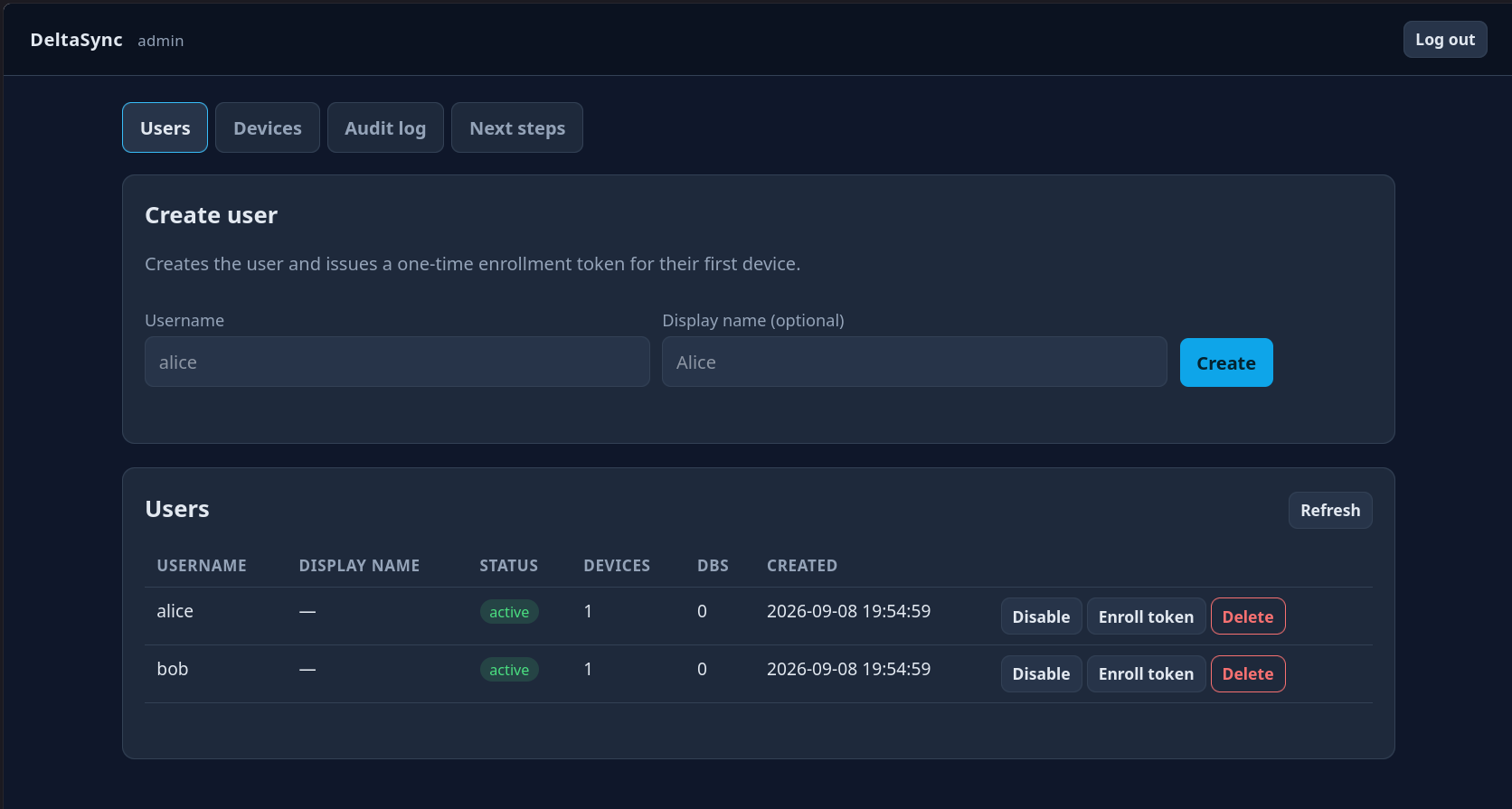This screenshot has width=1512, height=809.
Task: Click the DBS column header
Action: pos(713,566)
